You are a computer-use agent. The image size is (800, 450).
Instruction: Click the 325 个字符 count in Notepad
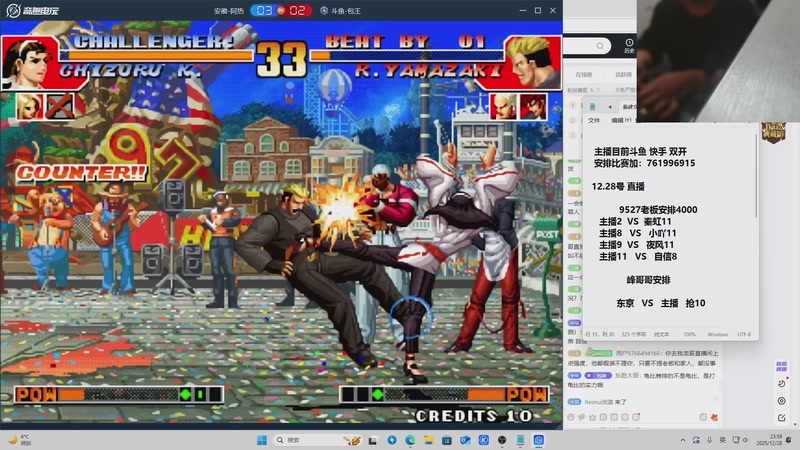point(634,334)
